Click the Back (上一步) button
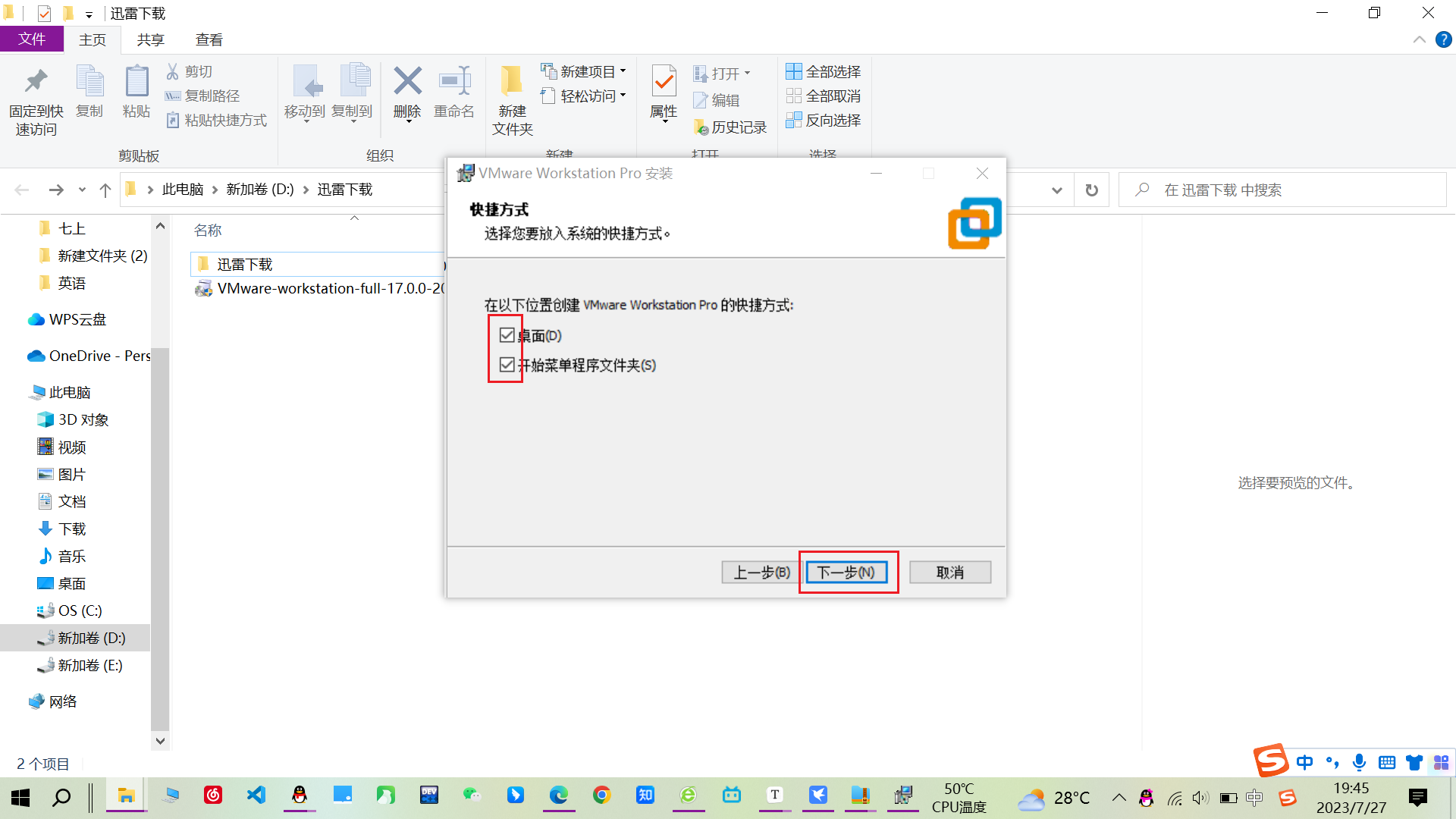This screenshot has width=1456, height=819. point(761,572)
